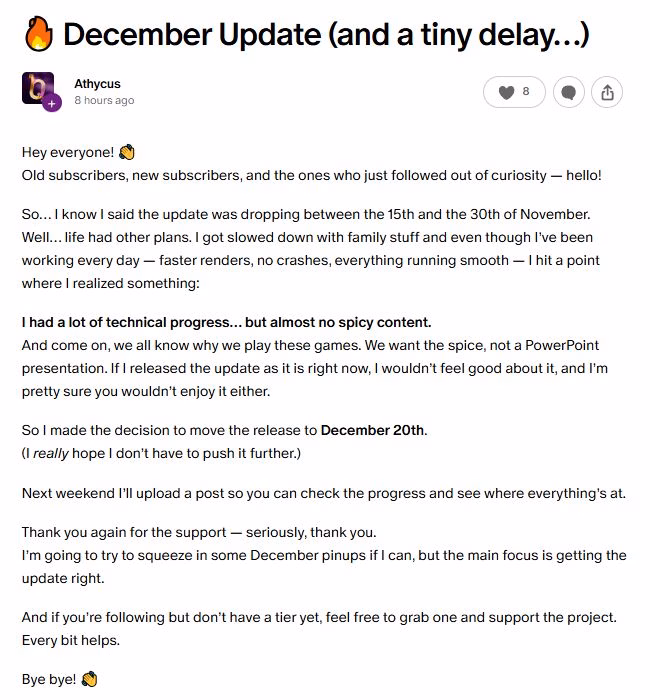The image size is (650, 700).
Task: Like the post with the heart button
Action: (x=507, y=92)
